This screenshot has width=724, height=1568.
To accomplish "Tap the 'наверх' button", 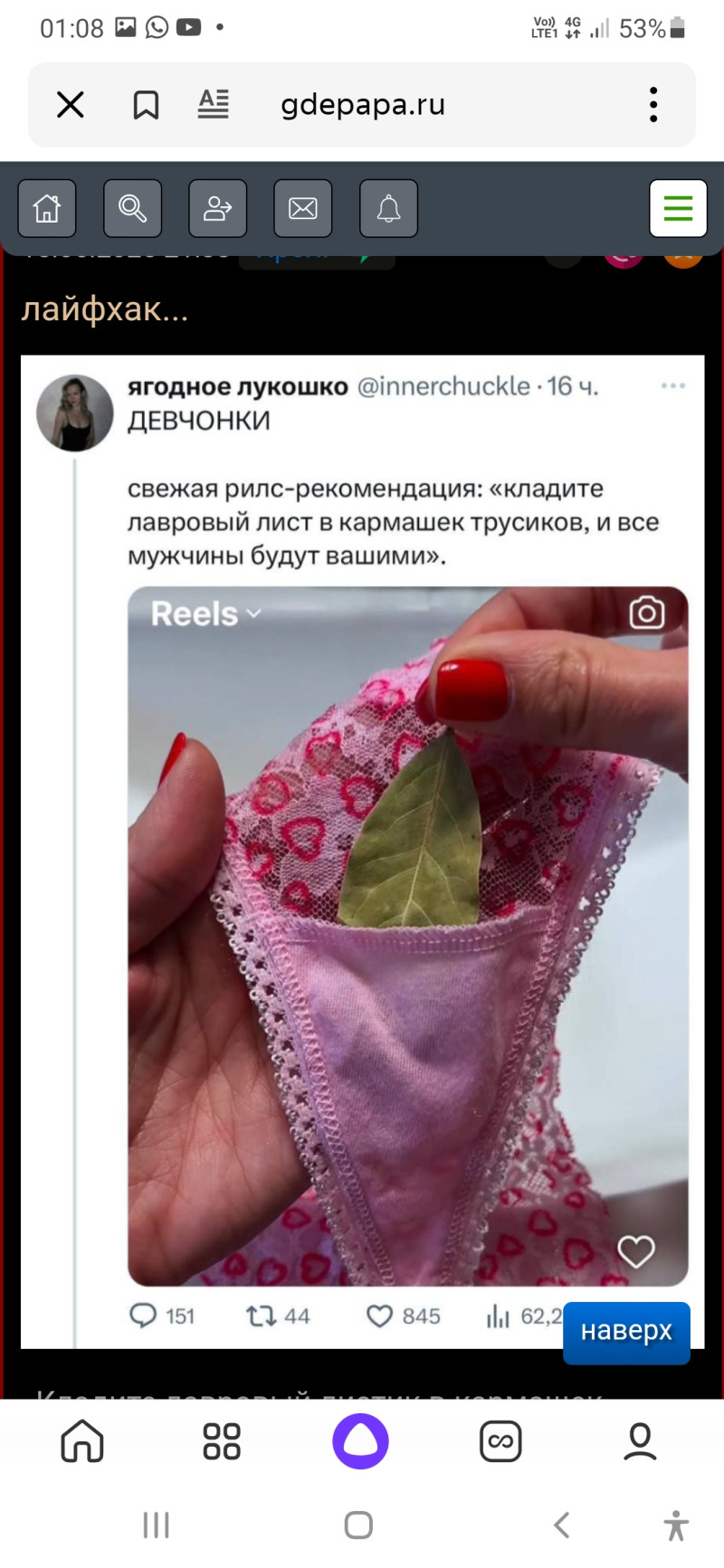I will 626,1332.
